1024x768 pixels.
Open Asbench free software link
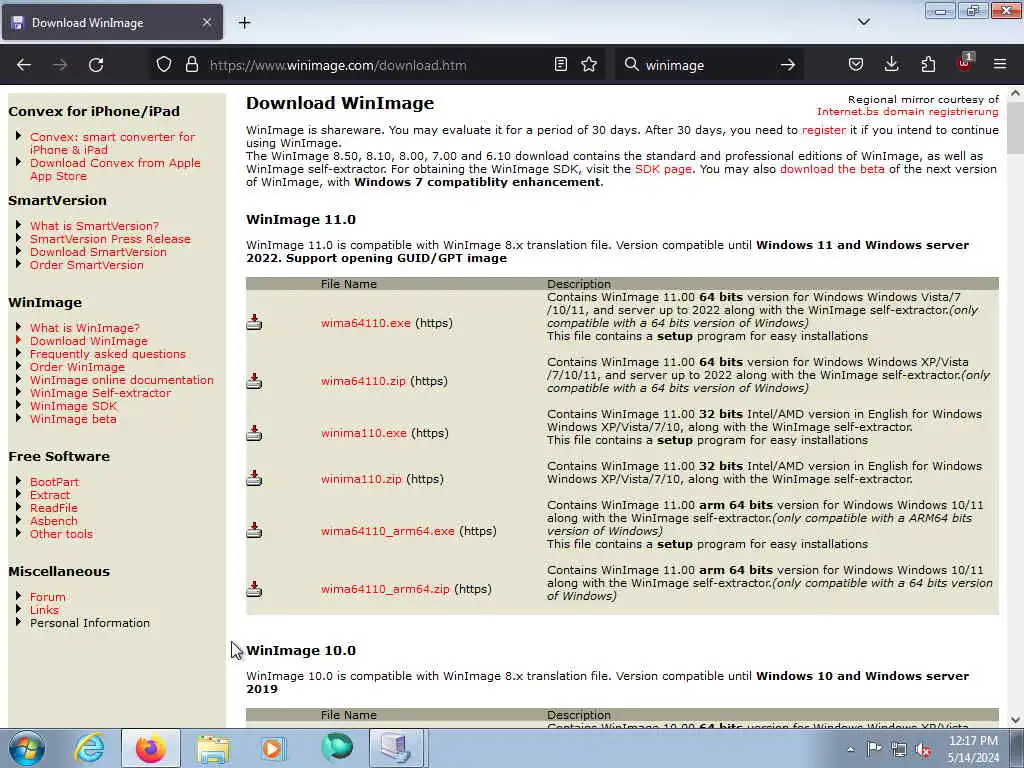point(54,521)
